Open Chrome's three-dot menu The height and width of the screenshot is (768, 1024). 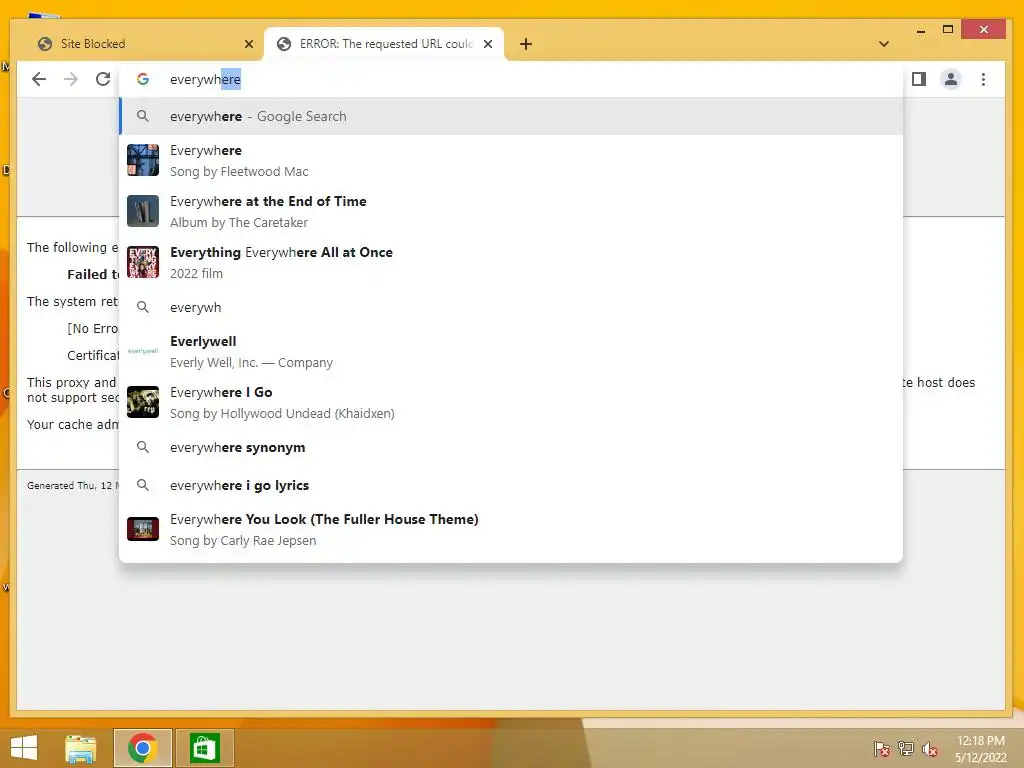[984, 79]
